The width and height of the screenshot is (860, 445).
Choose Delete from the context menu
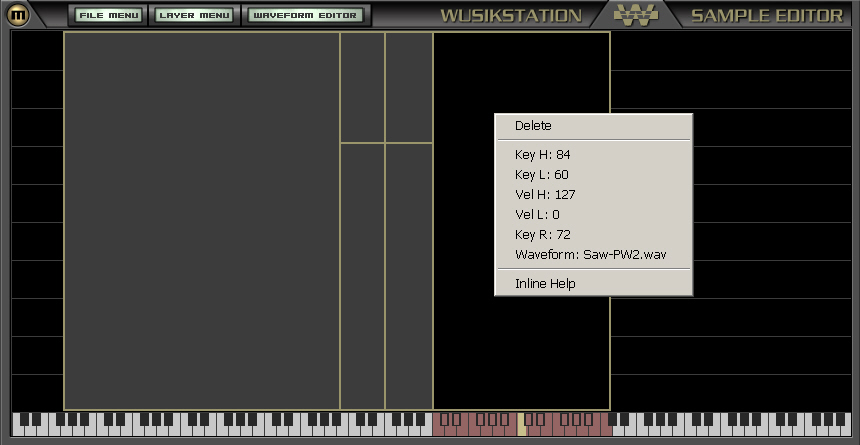point(593,126)
